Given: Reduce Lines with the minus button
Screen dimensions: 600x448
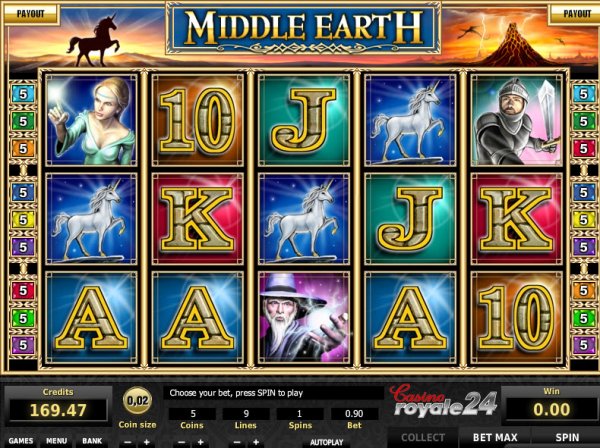Looking at the screenshot, I should coord(237,442).
